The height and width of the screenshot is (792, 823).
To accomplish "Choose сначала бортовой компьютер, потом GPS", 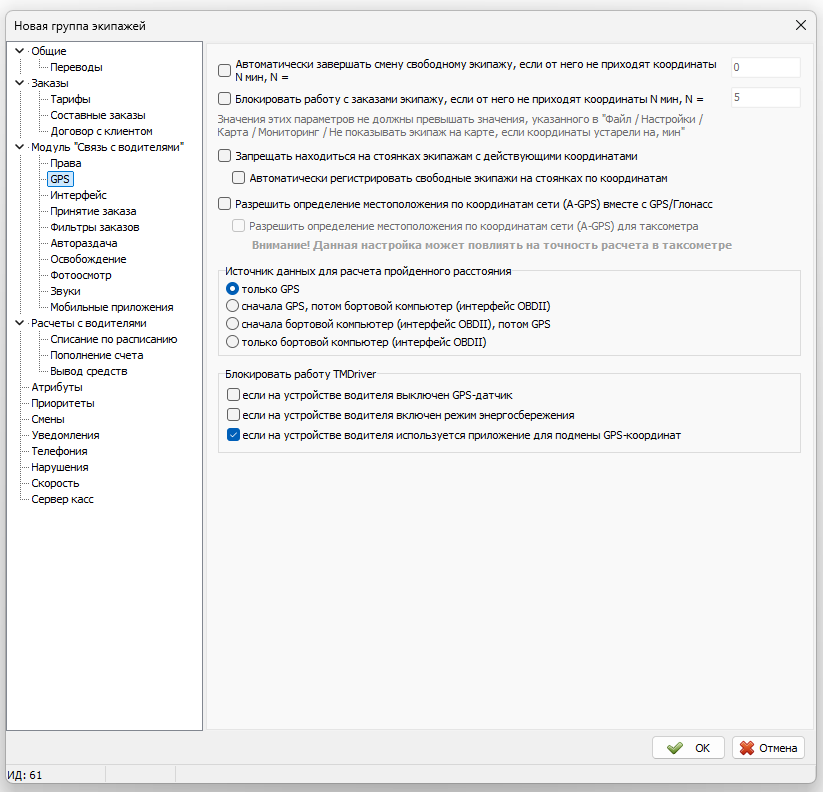I will tap(232, 324).
